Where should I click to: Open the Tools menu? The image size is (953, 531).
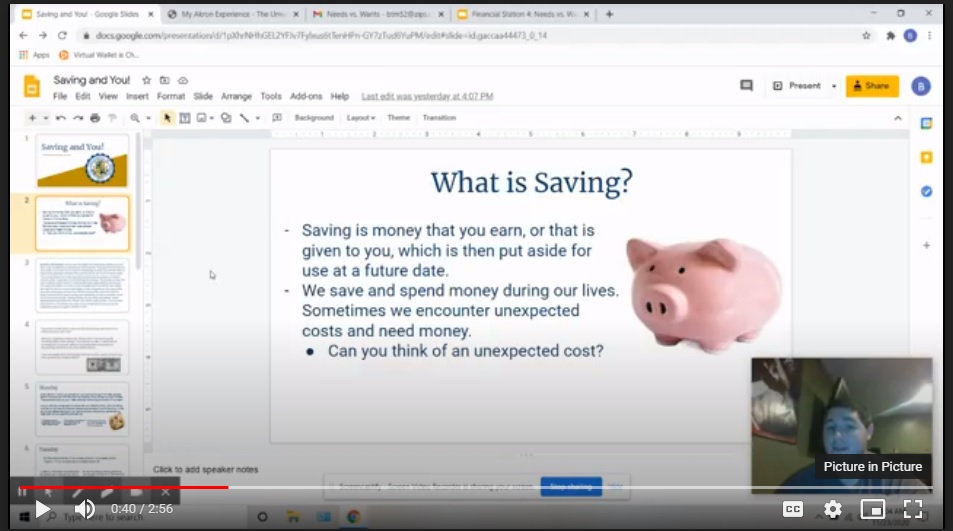pyautogui.click(x=271, y=96)
